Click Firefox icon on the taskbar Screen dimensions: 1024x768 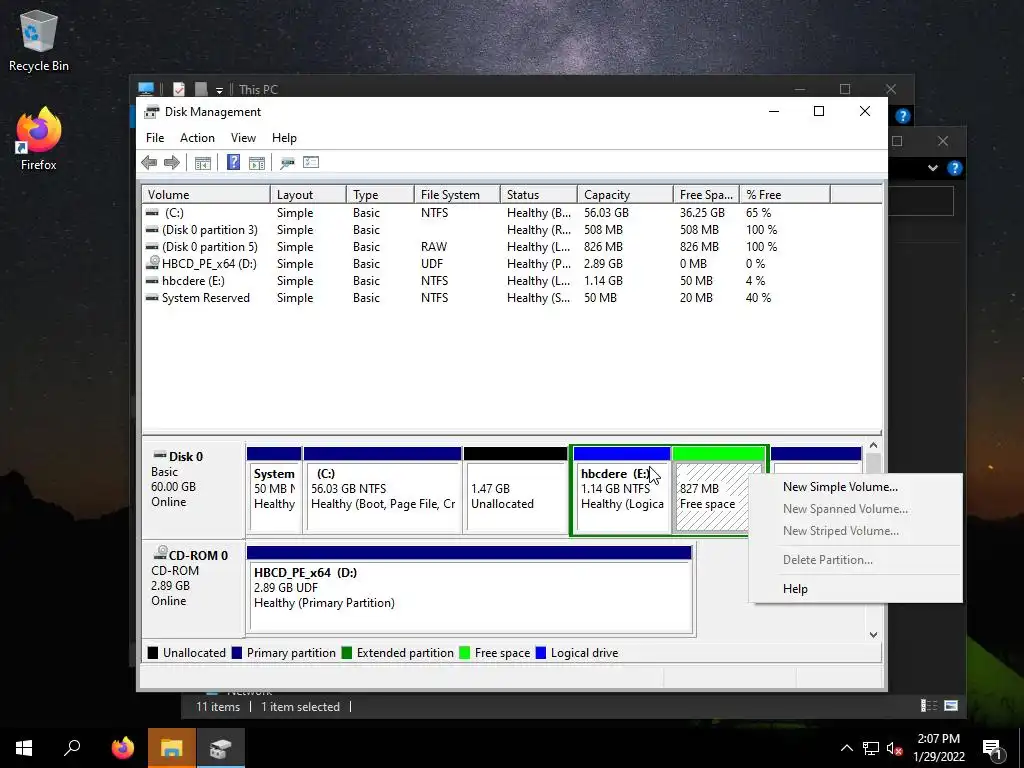[122, 748]
